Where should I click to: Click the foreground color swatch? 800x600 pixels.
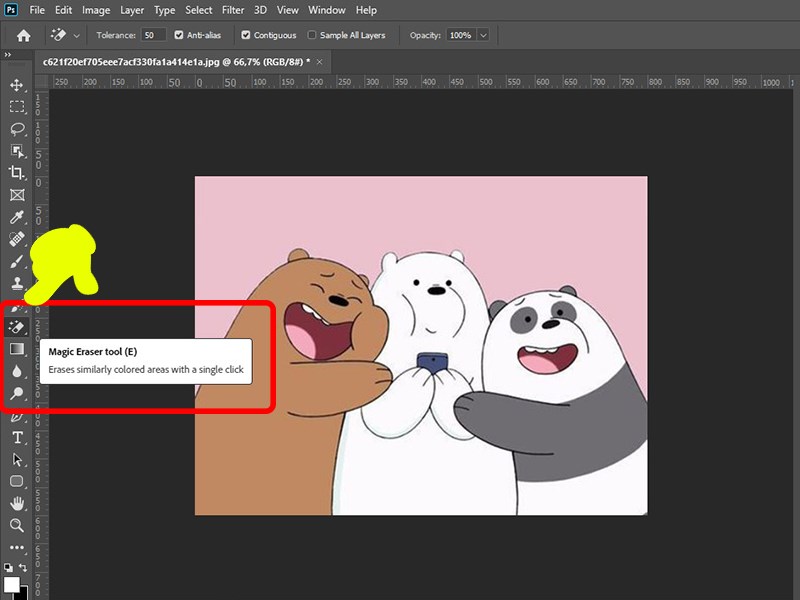coord(12,584)
